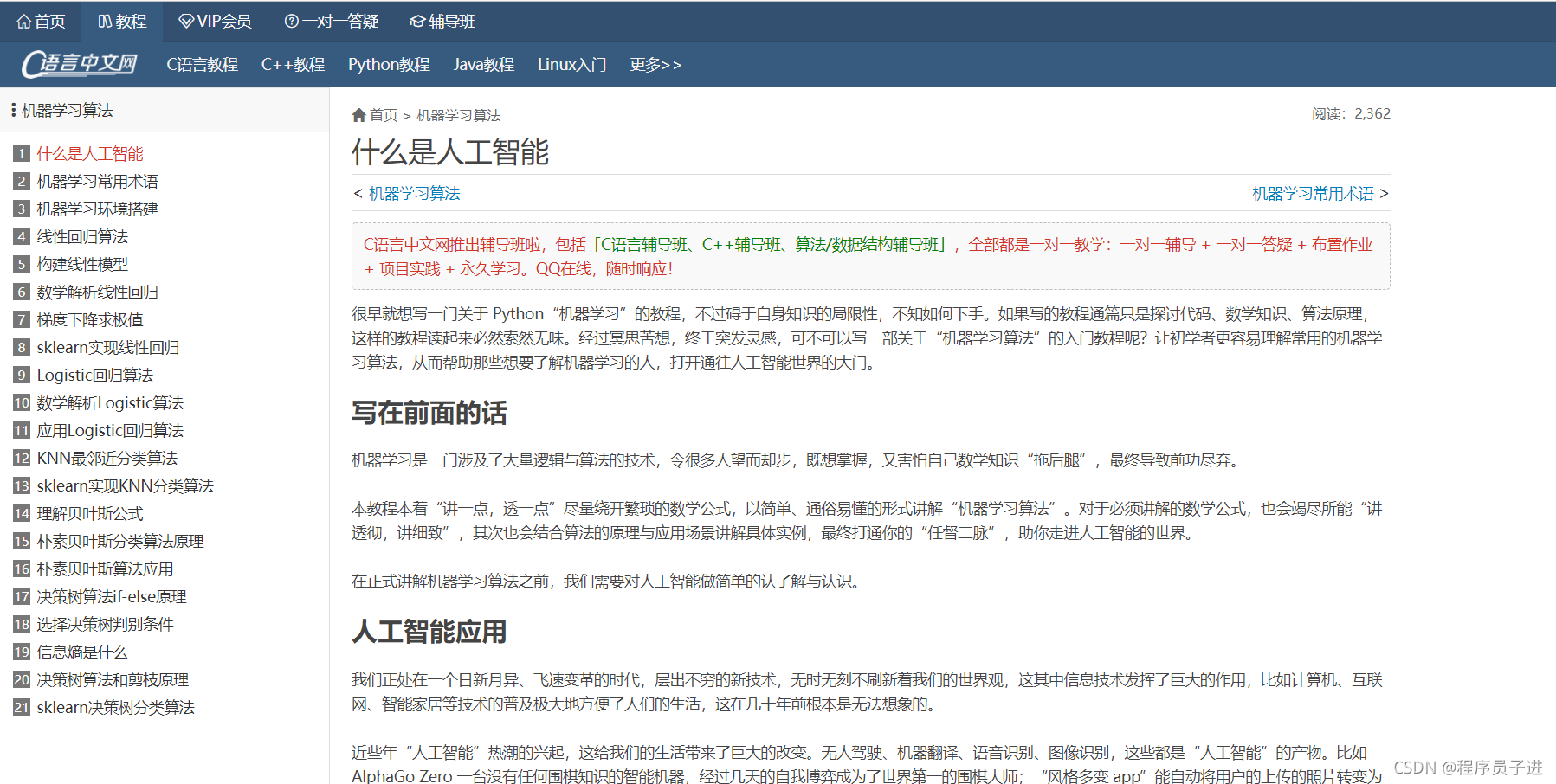Expand the 更多>> navigation menu
1556x784 pixels.
click(x=655, y=64)
